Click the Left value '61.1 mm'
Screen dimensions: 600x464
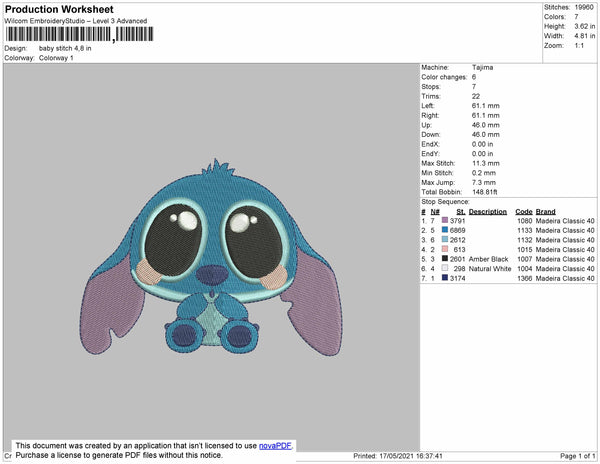click(x=486, y=106)
